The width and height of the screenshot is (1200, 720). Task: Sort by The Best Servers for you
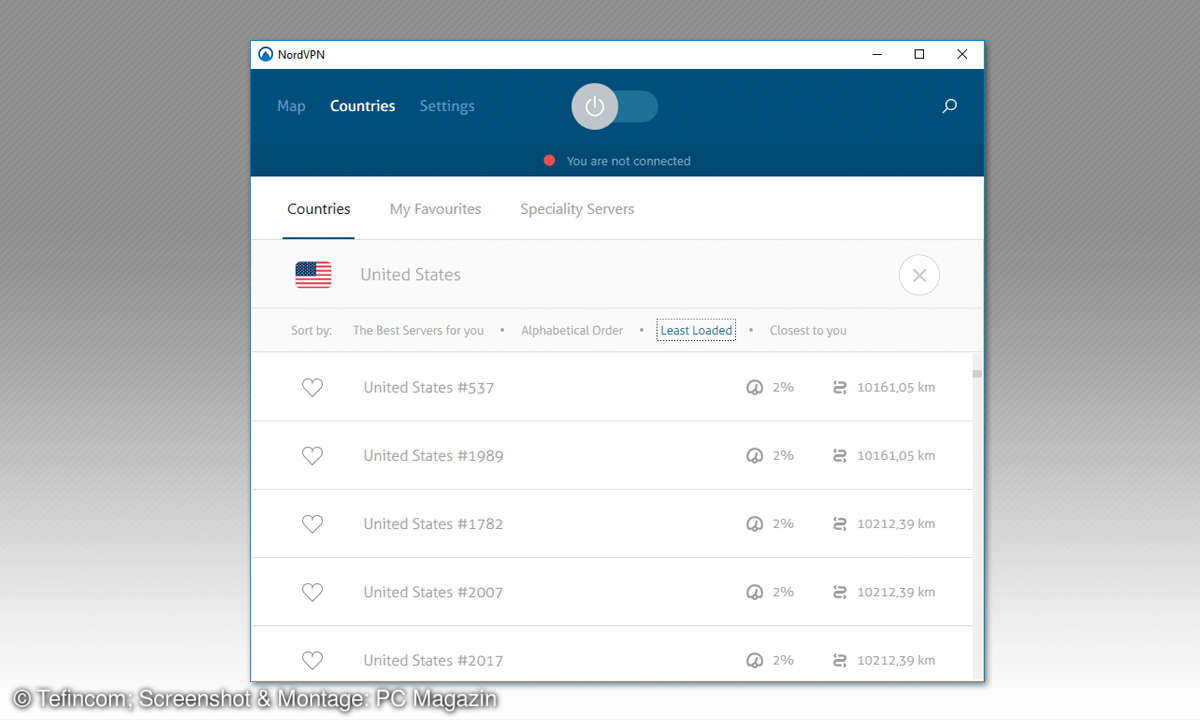coord(418,330)
